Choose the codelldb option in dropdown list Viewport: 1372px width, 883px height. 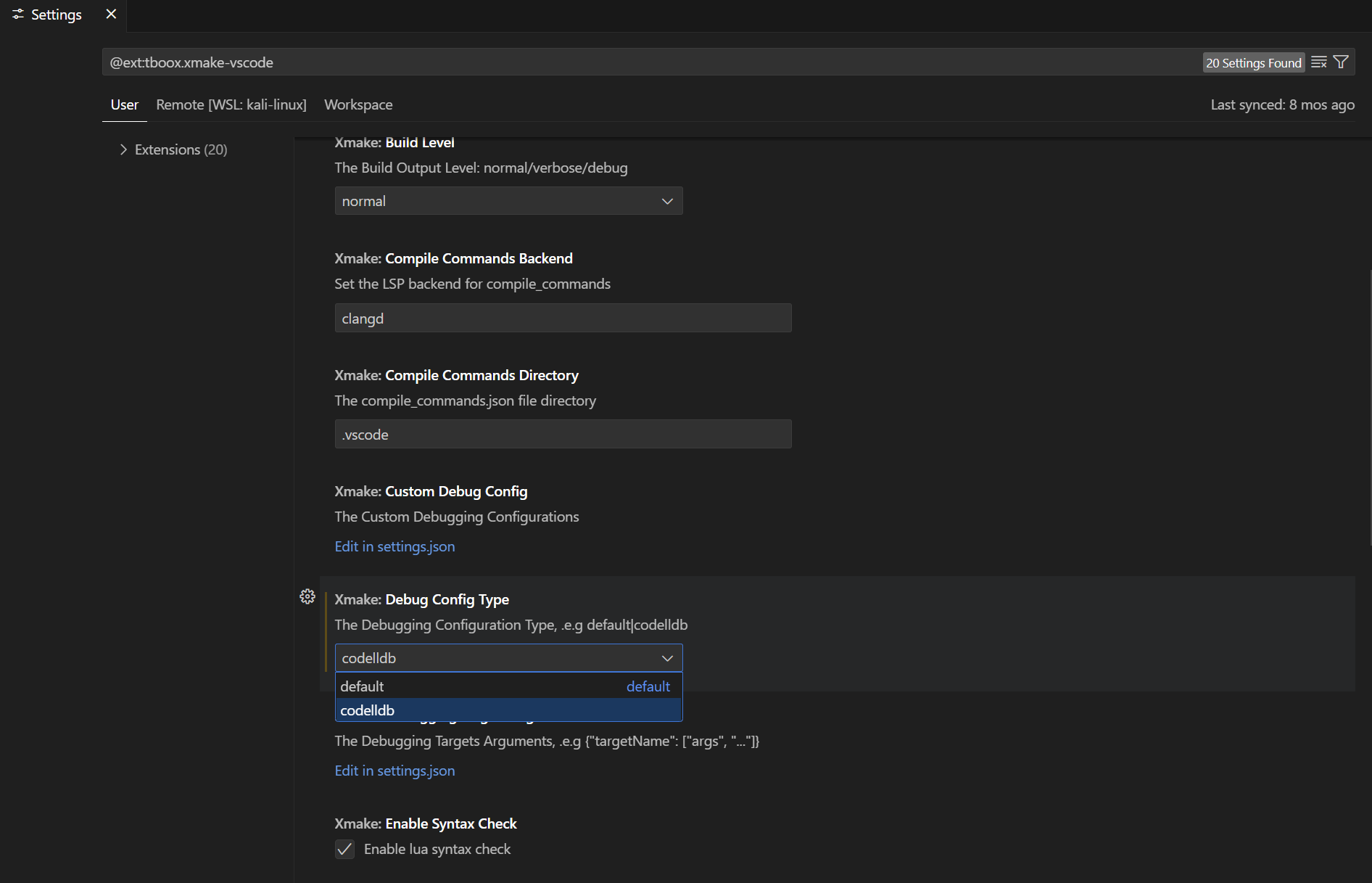(x=508, y=710)
